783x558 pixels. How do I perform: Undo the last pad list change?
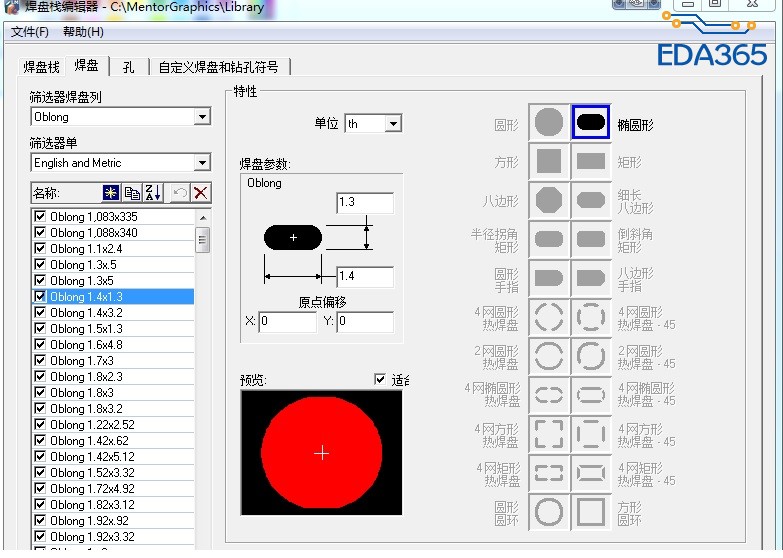click(x=180, y=193)
